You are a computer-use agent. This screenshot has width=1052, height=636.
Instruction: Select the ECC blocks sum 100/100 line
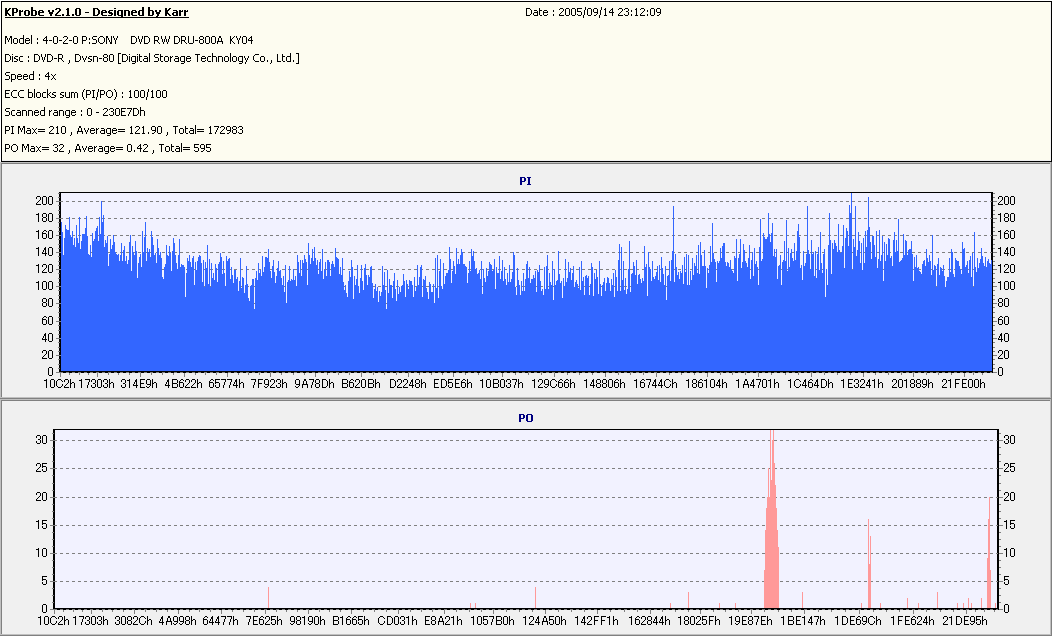[x=86, y=94]
